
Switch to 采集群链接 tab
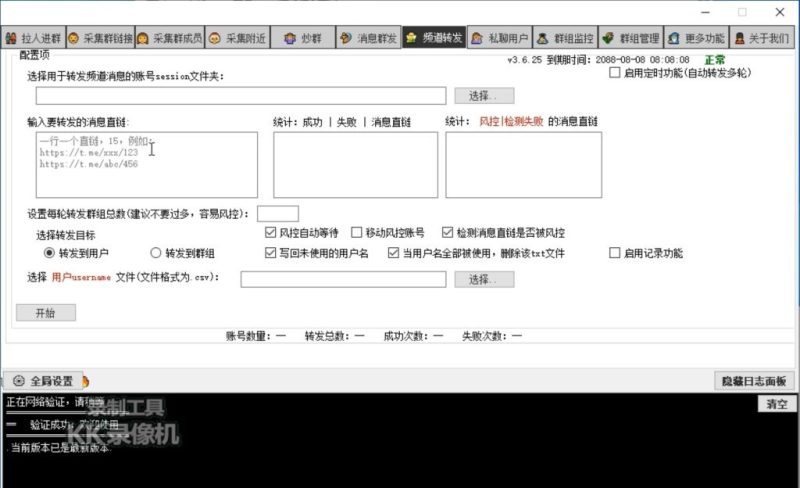pos(101,37)
